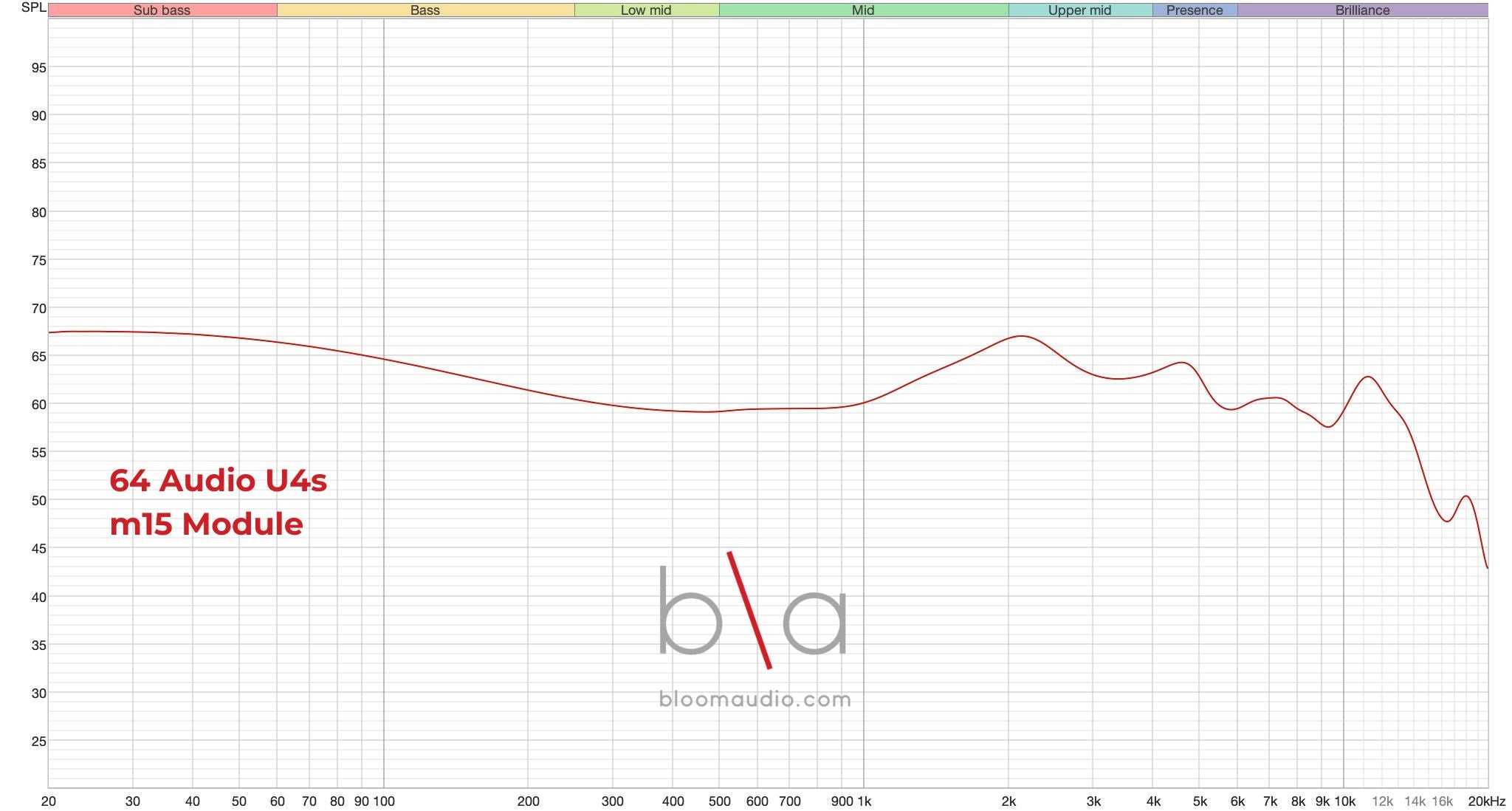Click the 2k frequency axis label

[1008, 801]
